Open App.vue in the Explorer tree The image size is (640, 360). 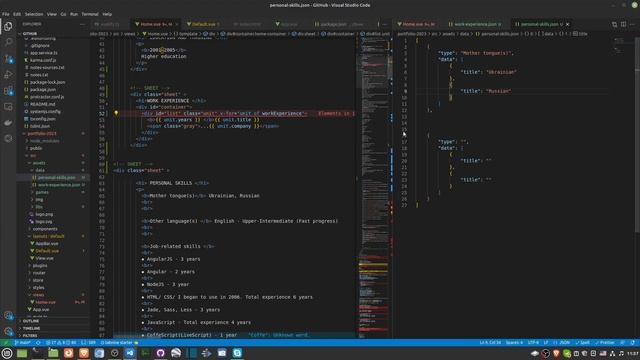[40, 310]
